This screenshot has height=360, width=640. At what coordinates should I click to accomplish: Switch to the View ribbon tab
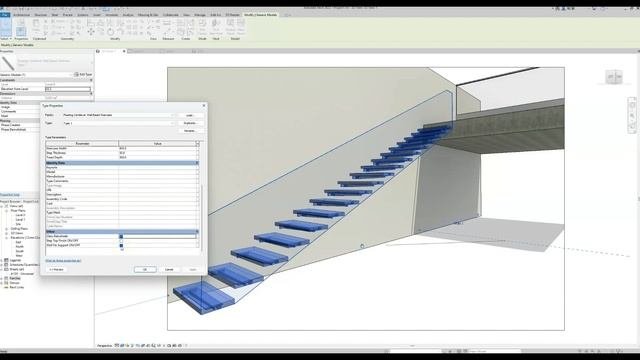tap(187, 15)
